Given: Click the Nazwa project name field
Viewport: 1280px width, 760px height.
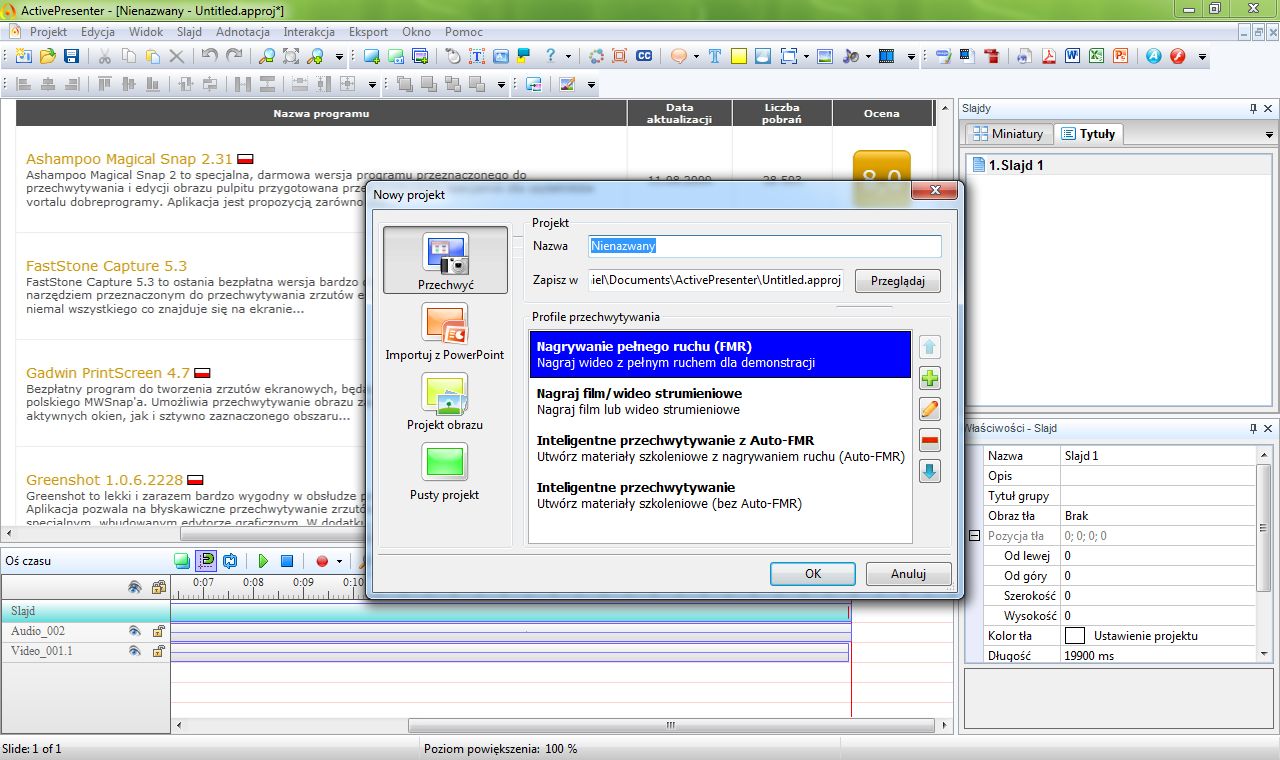Looking at the screenshot, I should [765, 246].
